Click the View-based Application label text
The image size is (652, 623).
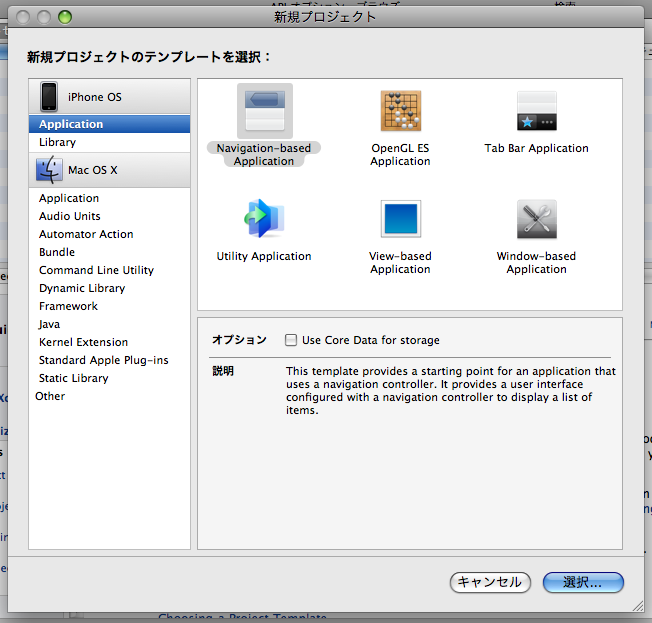pyautogui.click(x=400, y=262)
